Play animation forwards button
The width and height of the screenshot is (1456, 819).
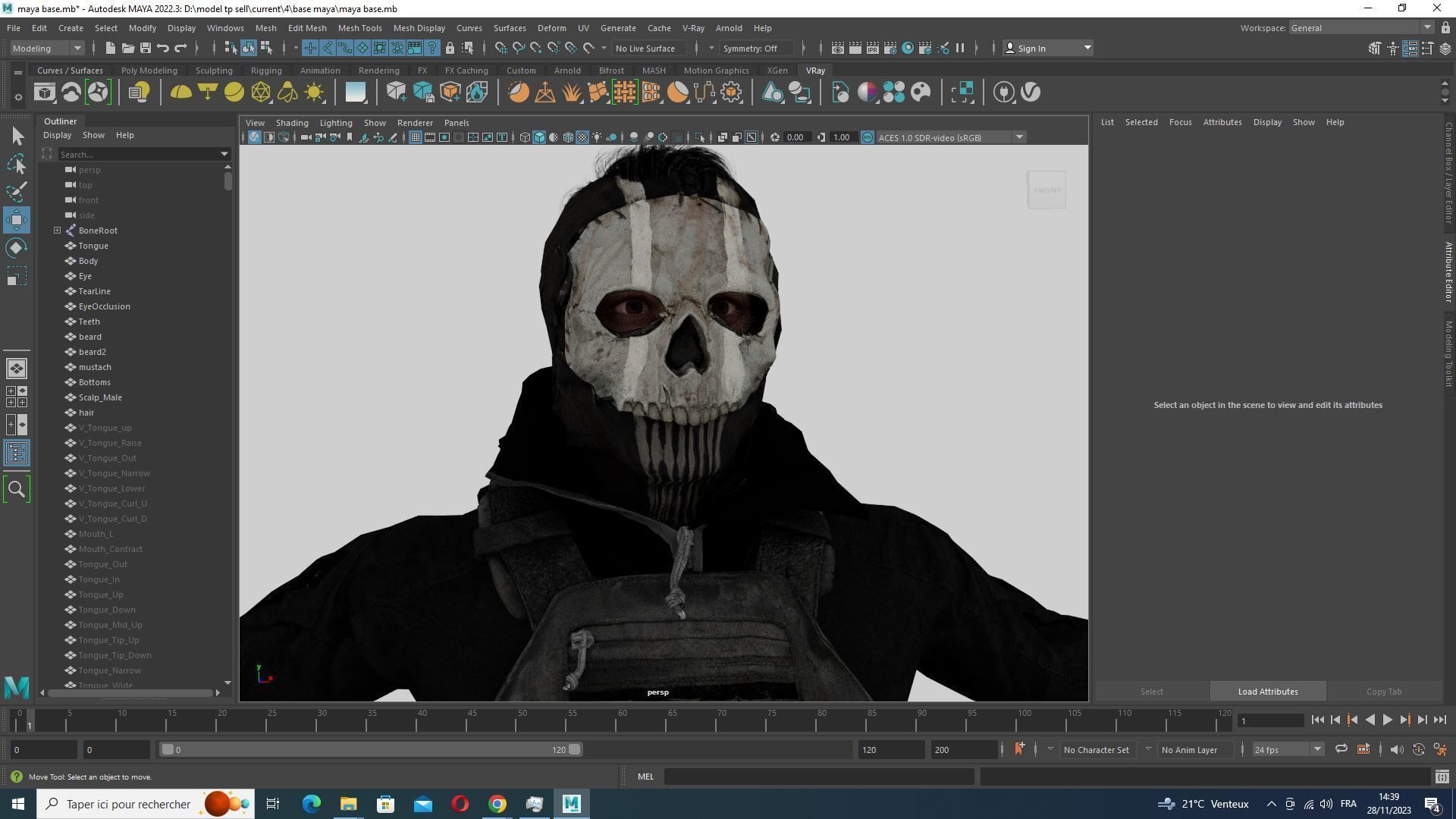point(1387,720)
